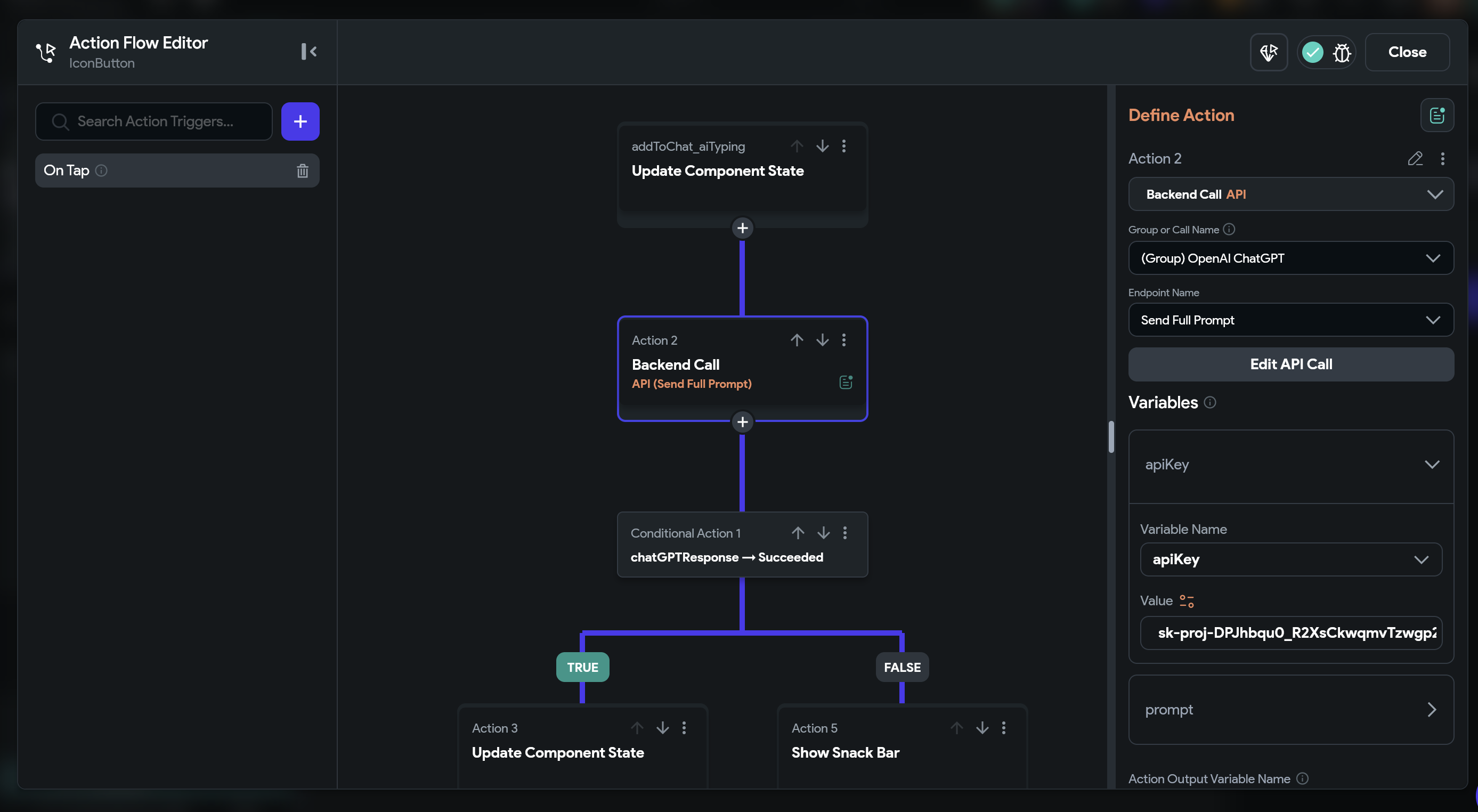Open Action 2 node options menu

click(x=843, y=340)
